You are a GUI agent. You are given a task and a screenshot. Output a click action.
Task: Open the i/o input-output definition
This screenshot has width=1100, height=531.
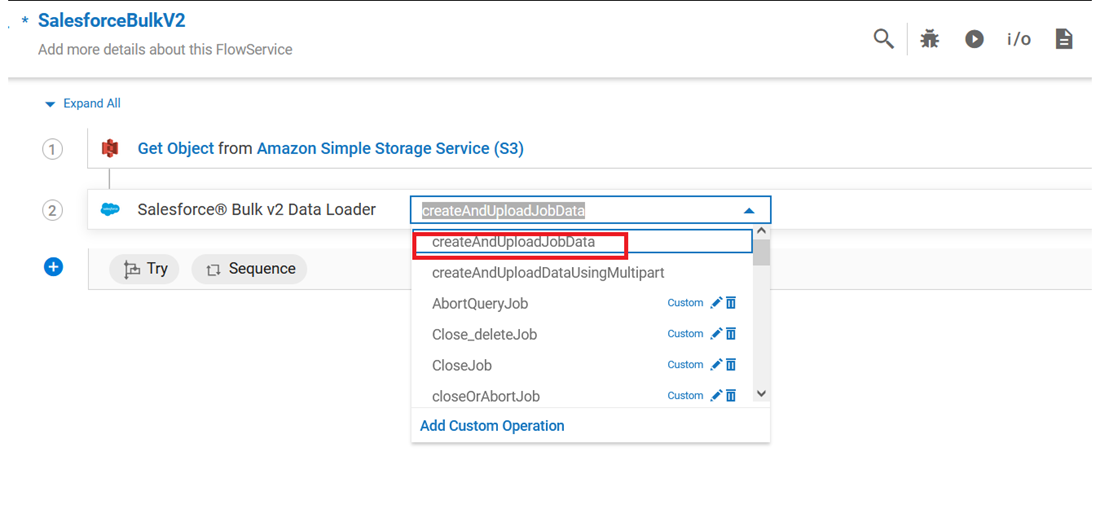(x=1018, y=39)
